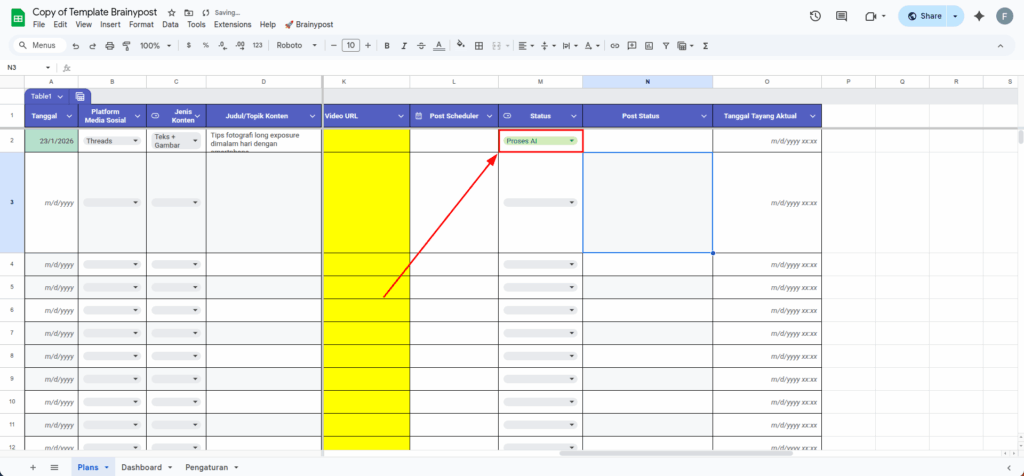The width and height of the screenshot is (1024, 476).
Task: Click the Share button
Action: (x=923, y=16)
